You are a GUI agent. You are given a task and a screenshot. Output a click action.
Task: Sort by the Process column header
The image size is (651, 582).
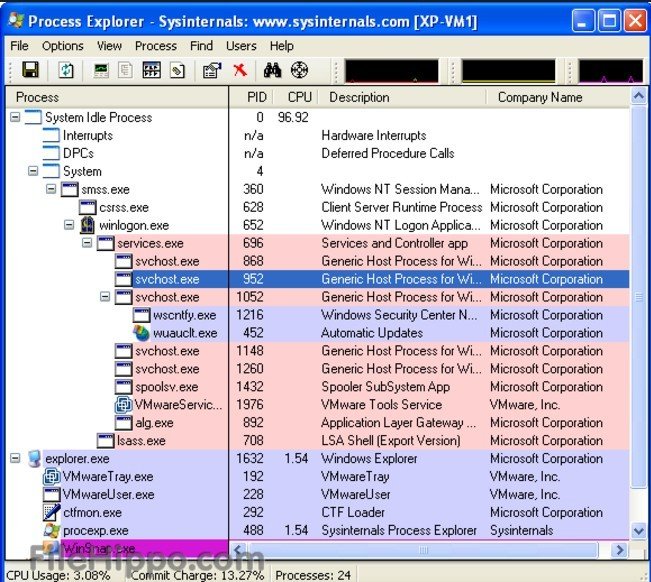[x=117, y=97]
